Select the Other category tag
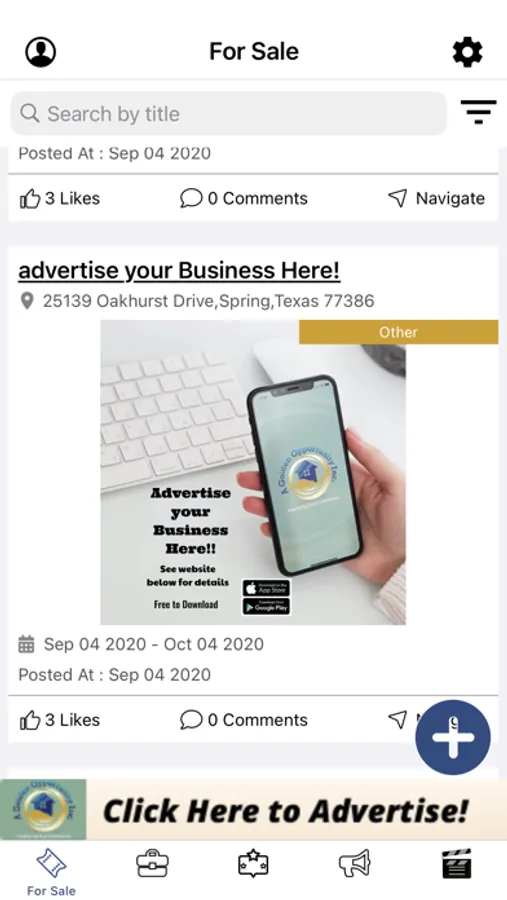This screenshot has height=900, width=507. pos(398,332)
